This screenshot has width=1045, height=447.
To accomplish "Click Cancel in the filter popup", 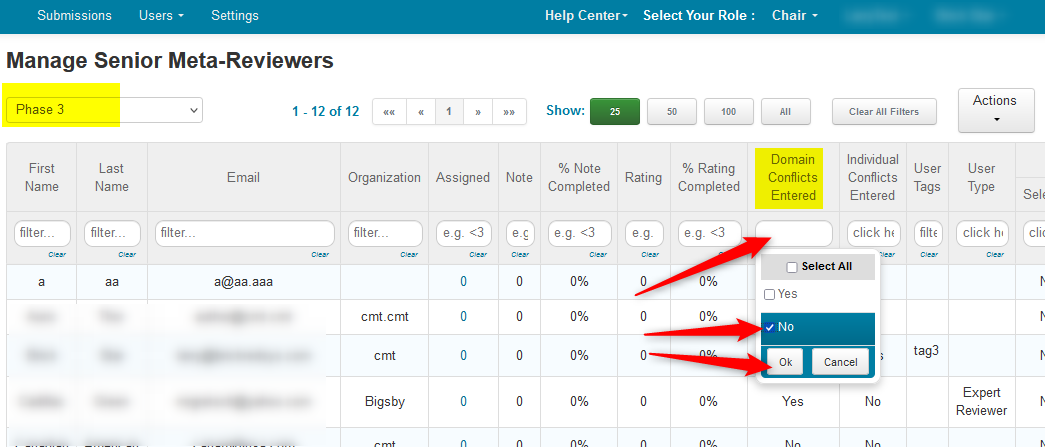I will pos(840,362).
